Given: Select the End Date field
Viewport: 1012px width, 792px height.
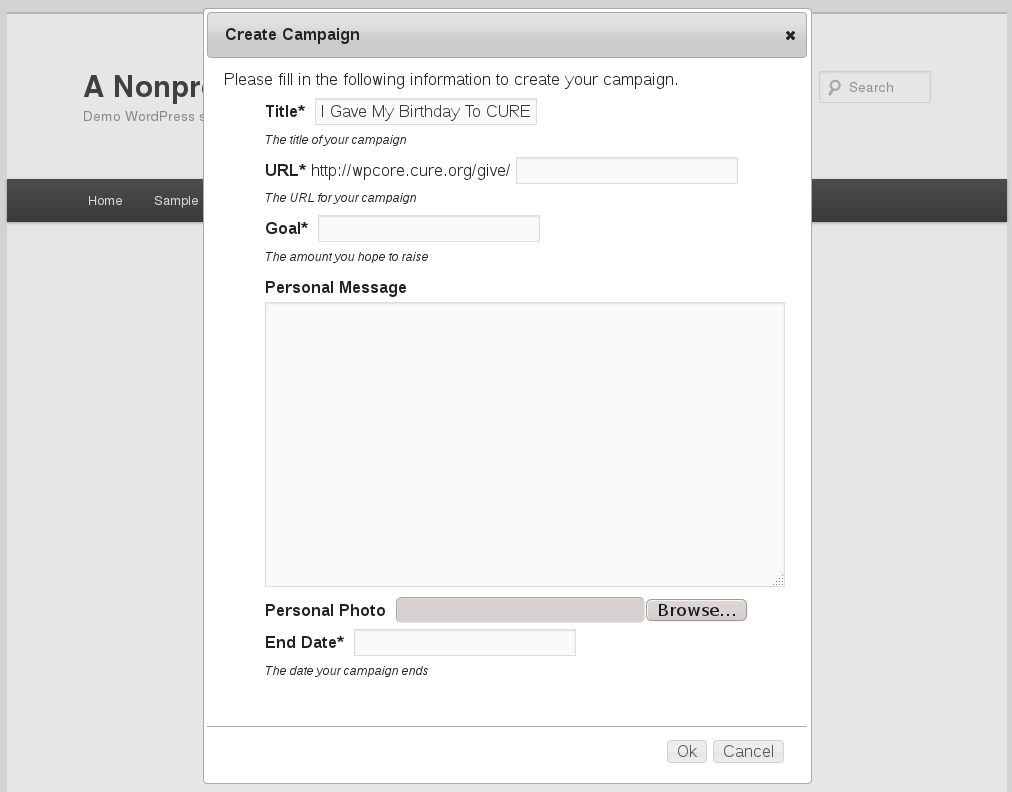Looking at the screenshot, I should click(465, 642).
